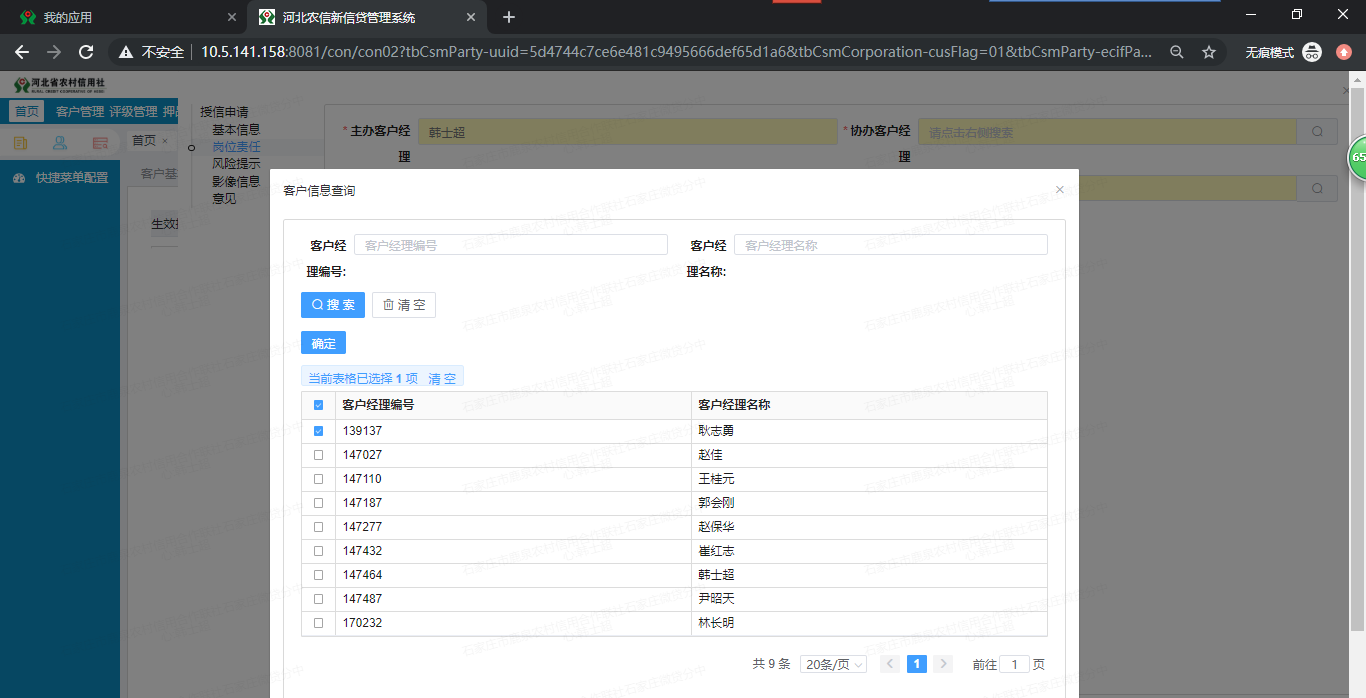Click the 客户经理编号 input field

tap(510, 245)
